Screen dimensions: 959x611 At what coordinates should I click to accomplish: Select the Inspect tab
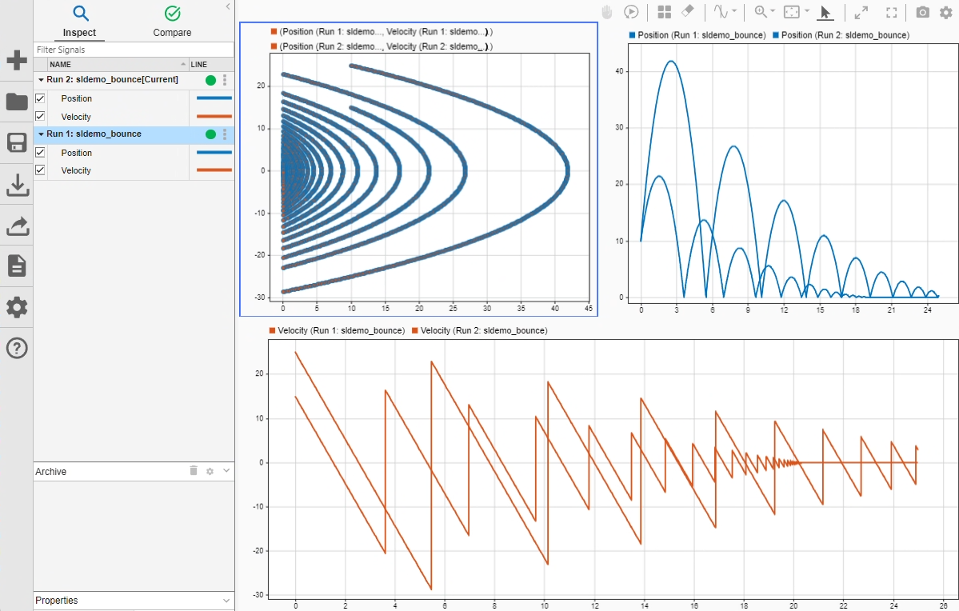80,22
